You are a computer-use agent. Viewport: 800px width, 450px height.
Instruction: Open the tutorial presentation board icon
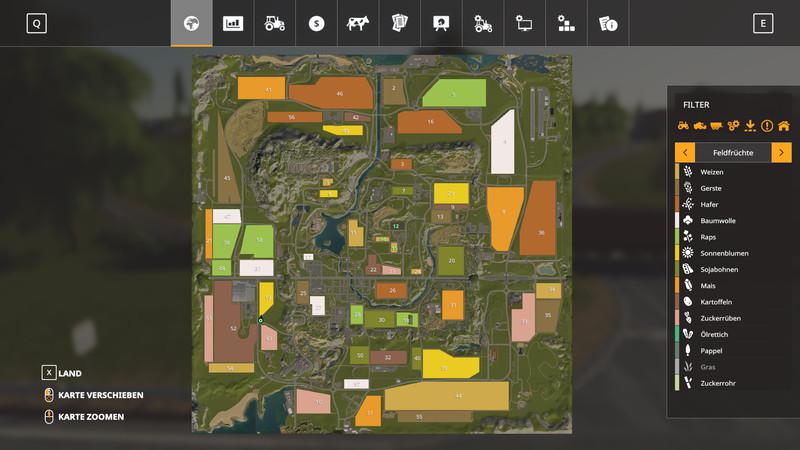pyautogui.click(x=440, y=23)
